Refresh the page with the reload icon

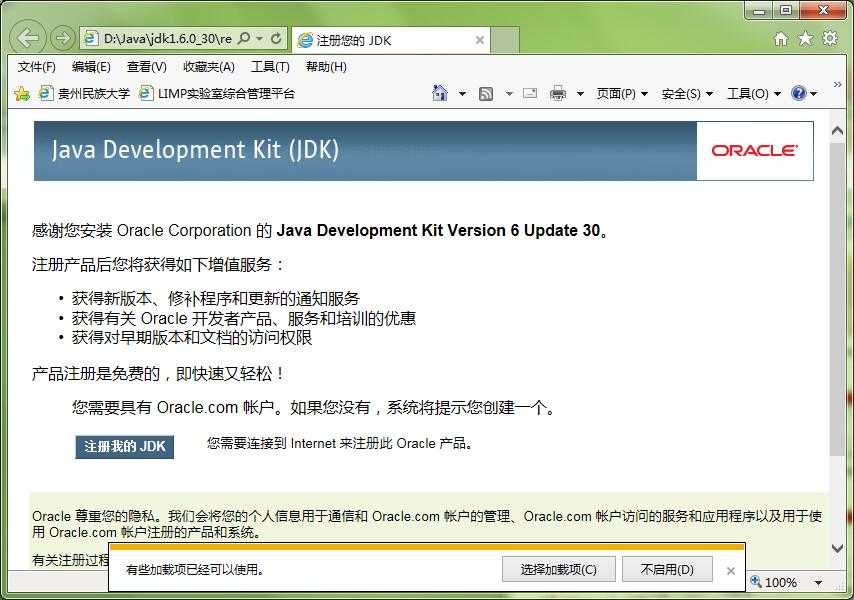point(276,39)
